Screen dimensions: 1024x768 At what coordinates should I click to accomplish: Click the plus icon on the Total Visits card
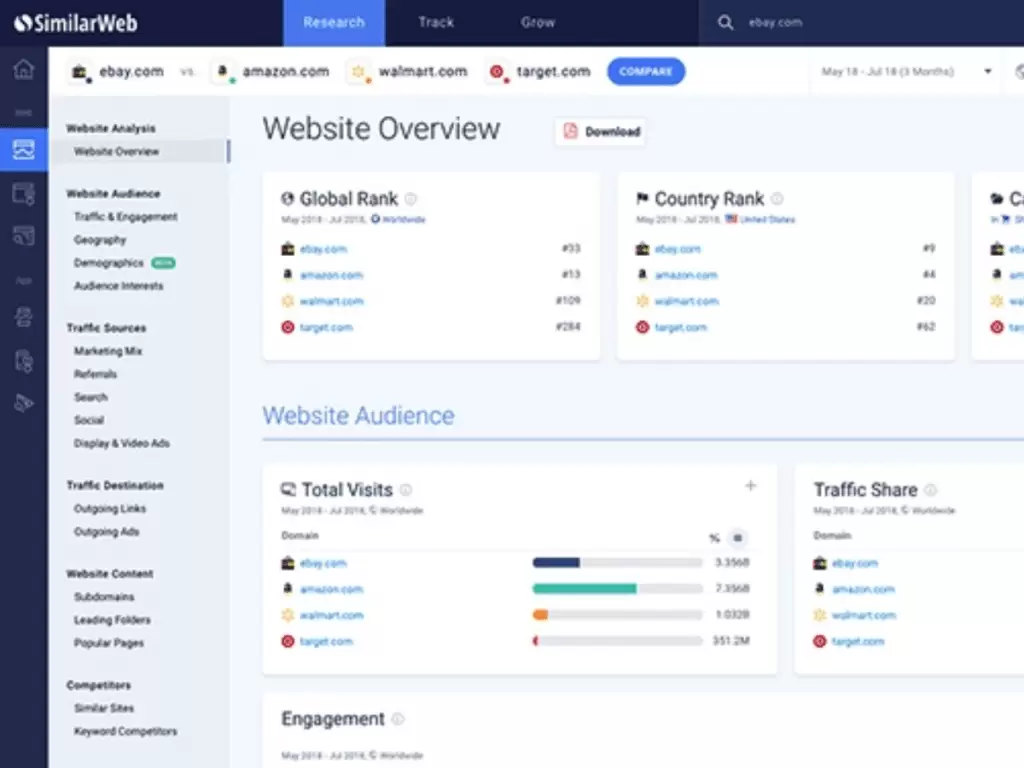tap(750, 485)
